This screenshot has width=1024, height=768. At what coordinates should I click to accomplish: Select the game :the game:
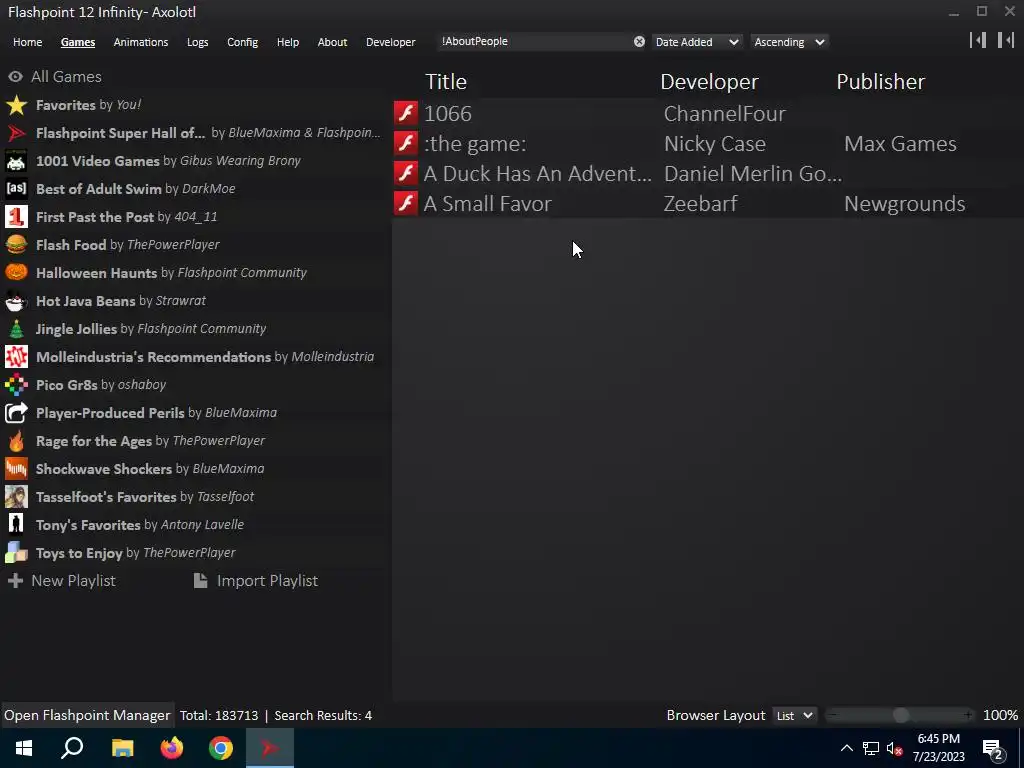point(475,144)
